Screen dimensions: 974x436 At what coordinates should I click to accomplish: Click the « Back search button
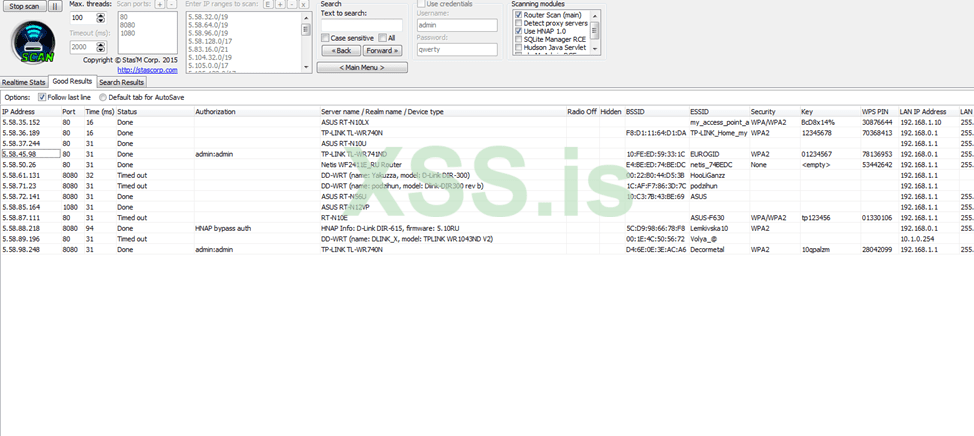coord(341,50)
